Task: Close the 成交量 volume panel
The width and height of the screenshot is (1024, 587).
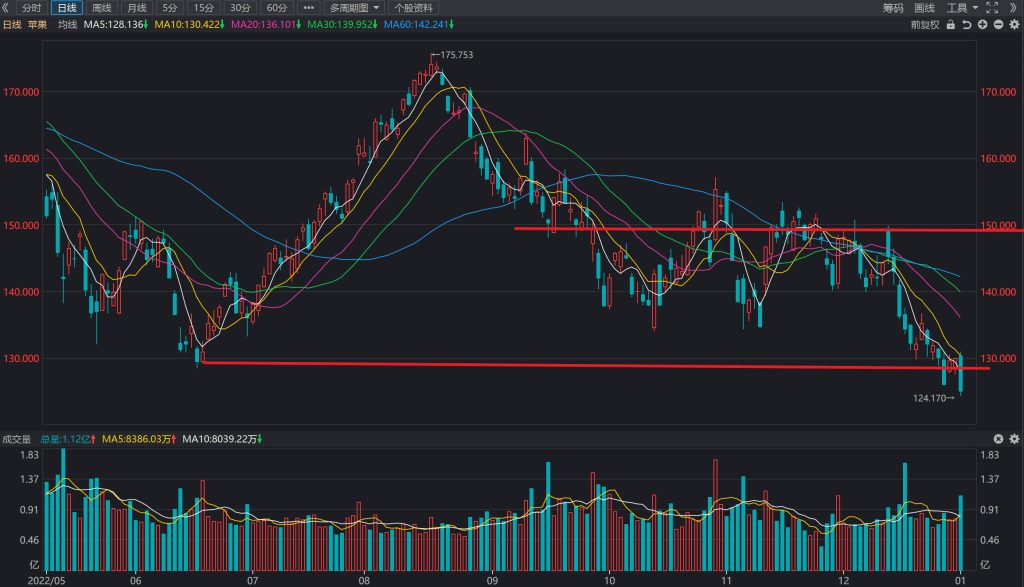Action: tap(998, 439)
